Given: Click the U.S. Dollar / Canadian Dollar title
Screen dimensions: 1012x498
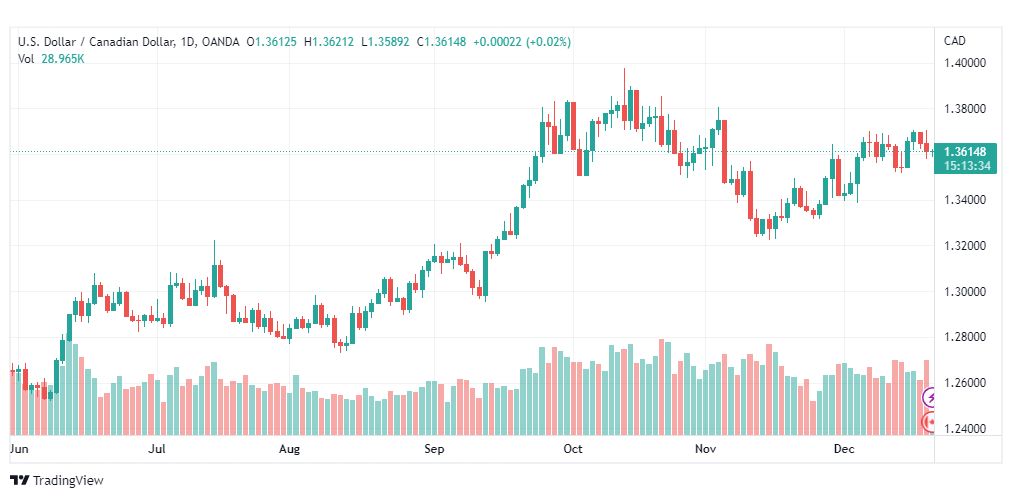Looking at the screenshot, I should point(95,42).
